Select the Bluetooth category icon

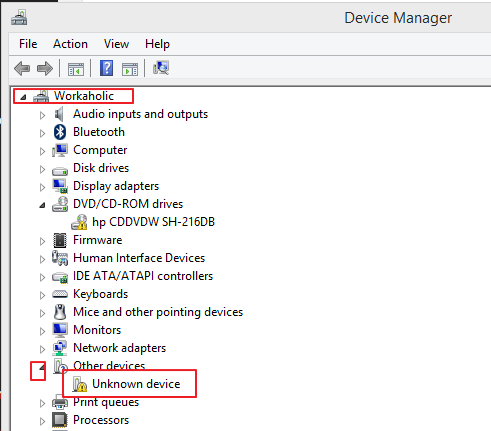coord(60,132)
